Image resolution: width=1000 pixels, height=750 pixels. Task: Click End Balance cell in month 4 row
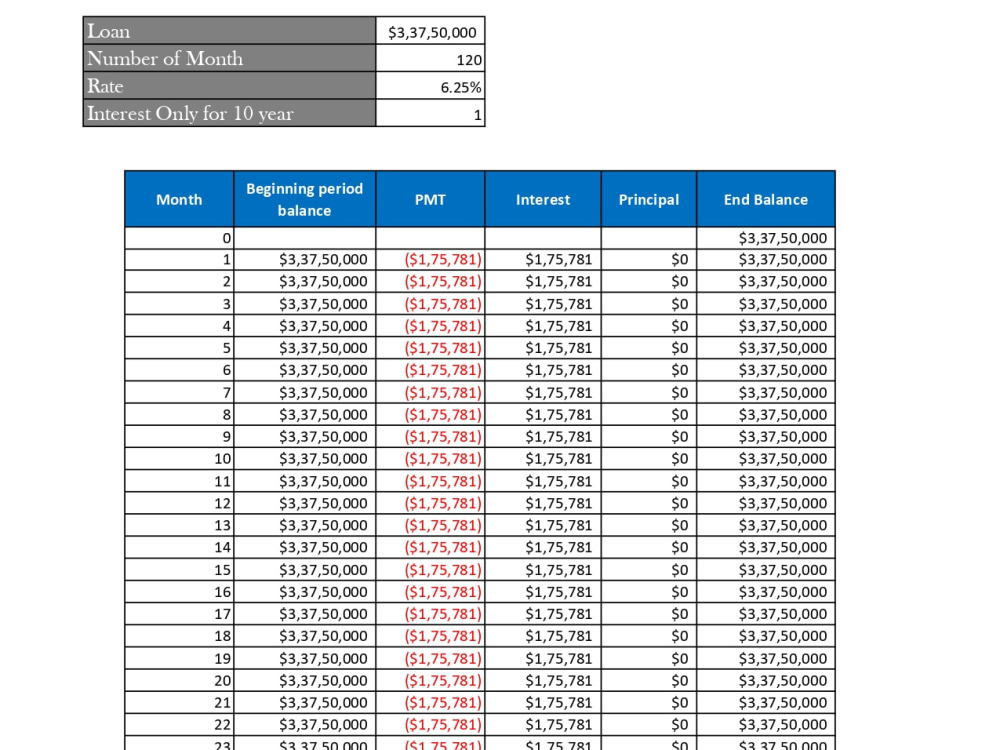[x=766, y=326]
